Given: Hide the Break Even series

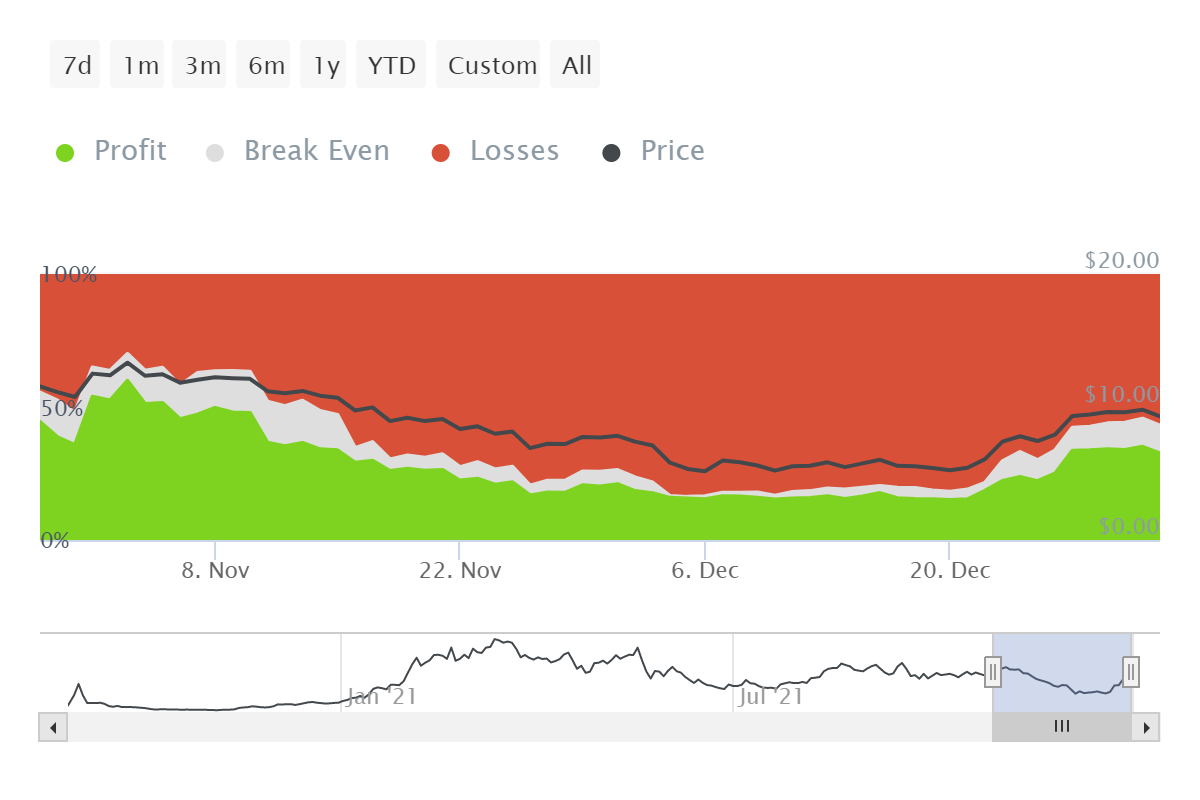Looking at the screenshot, I should pos(316,151).
